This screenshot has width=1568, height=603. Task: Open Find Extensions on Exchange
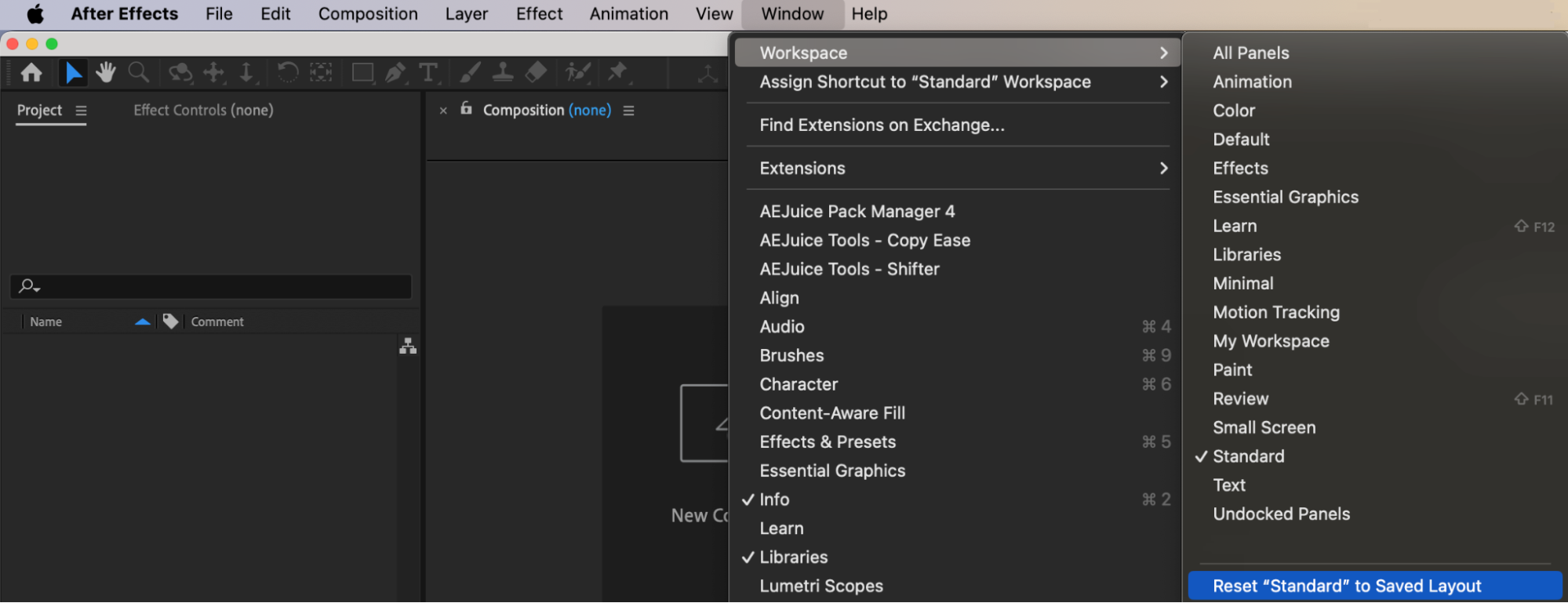coord(882,125)
